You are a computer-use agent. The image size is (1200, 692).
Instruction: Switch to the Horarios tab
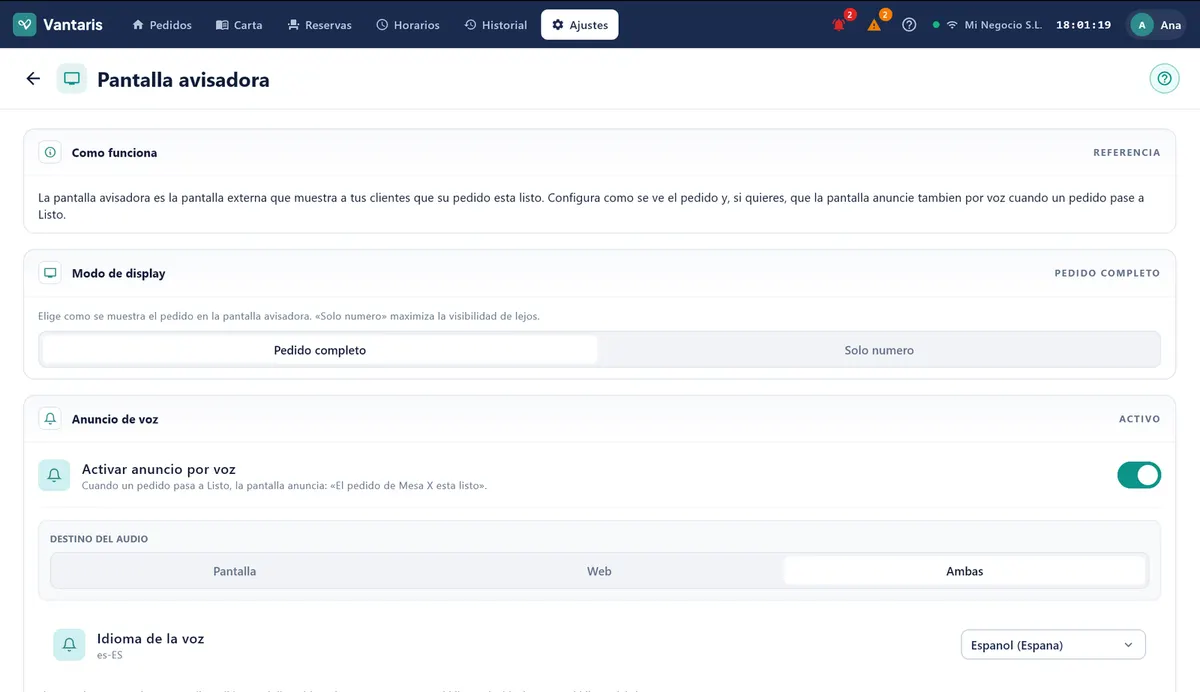(408, 25)
